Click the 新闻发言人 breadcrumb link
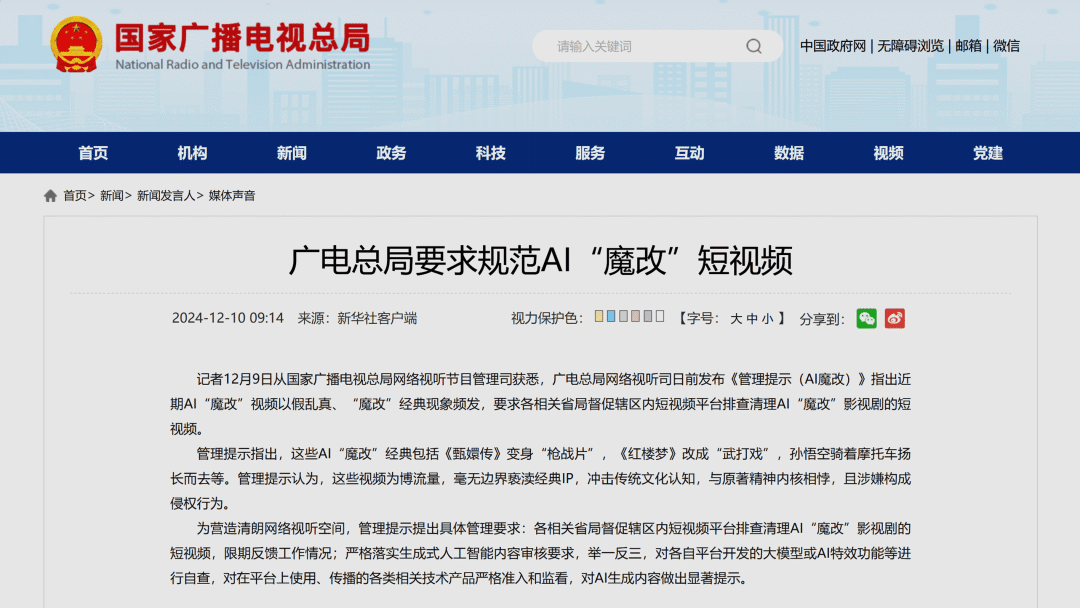Screen dimensions: 1080x608 [x=166, y=196]
